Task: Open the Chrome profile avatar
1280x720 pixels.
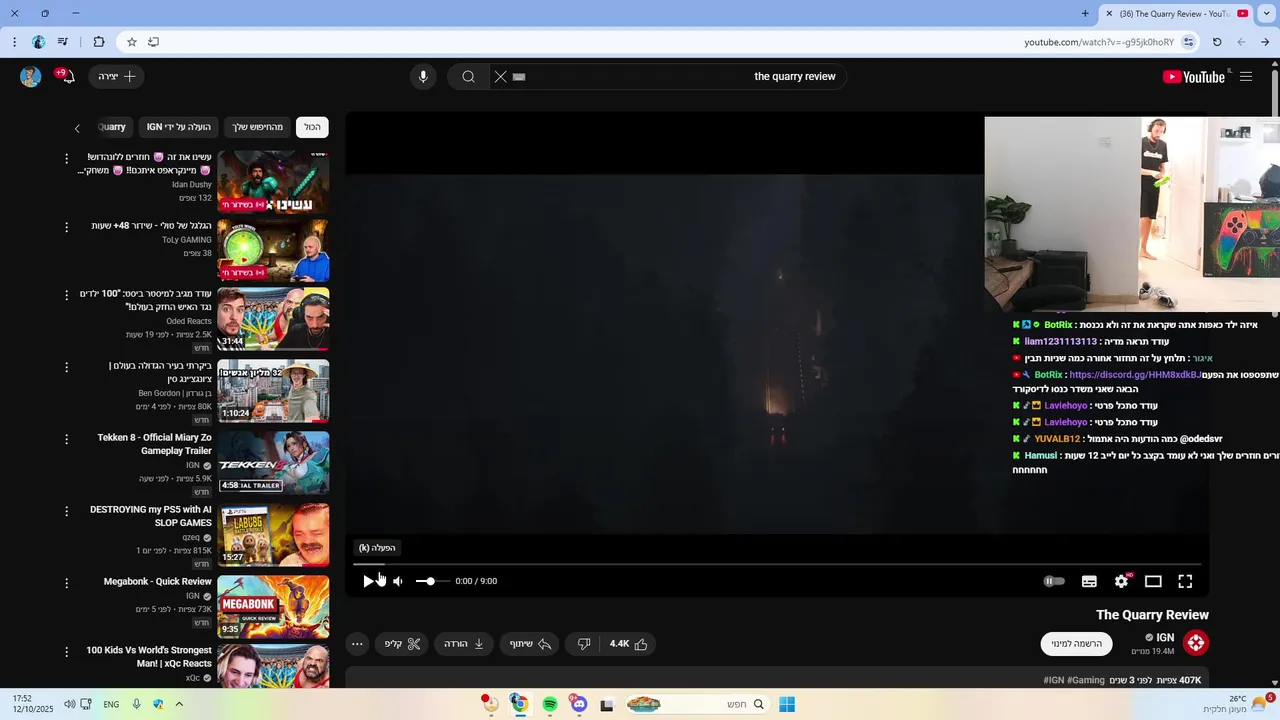Action: coord(39,42)
